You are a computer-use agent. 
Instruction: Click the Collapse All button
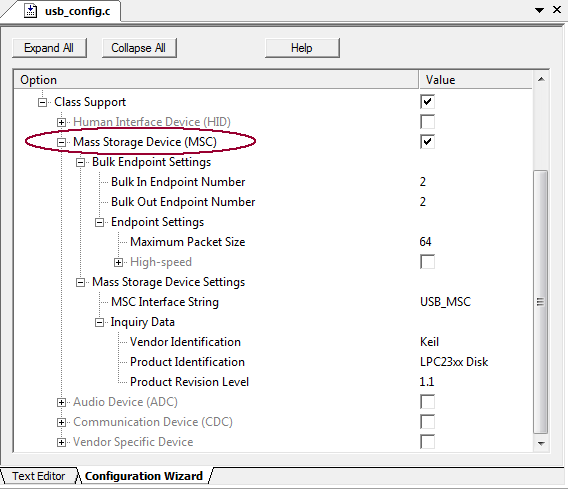point(139,48)
